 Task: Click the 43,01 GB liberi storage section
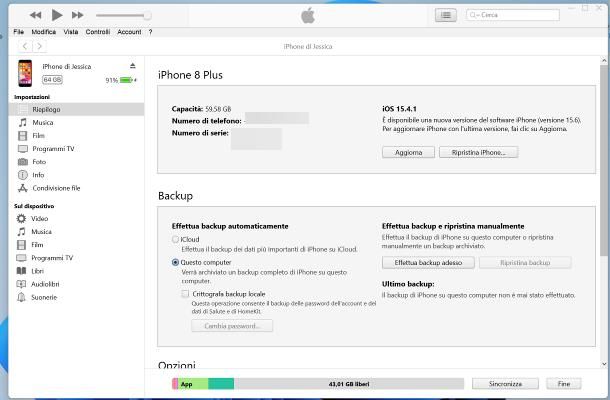click(x=349, y=384)
